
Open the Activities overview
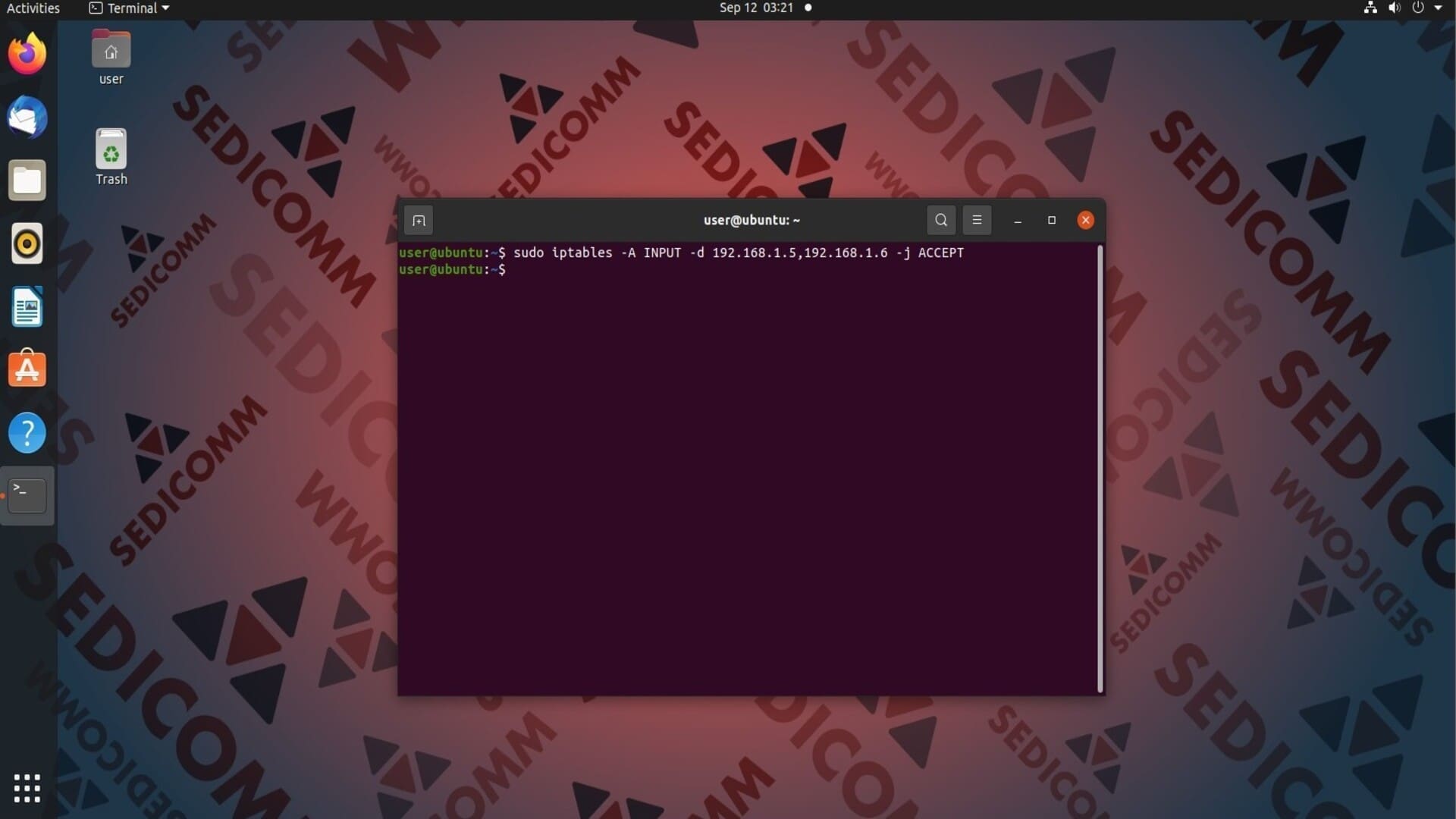click(33, 8)
